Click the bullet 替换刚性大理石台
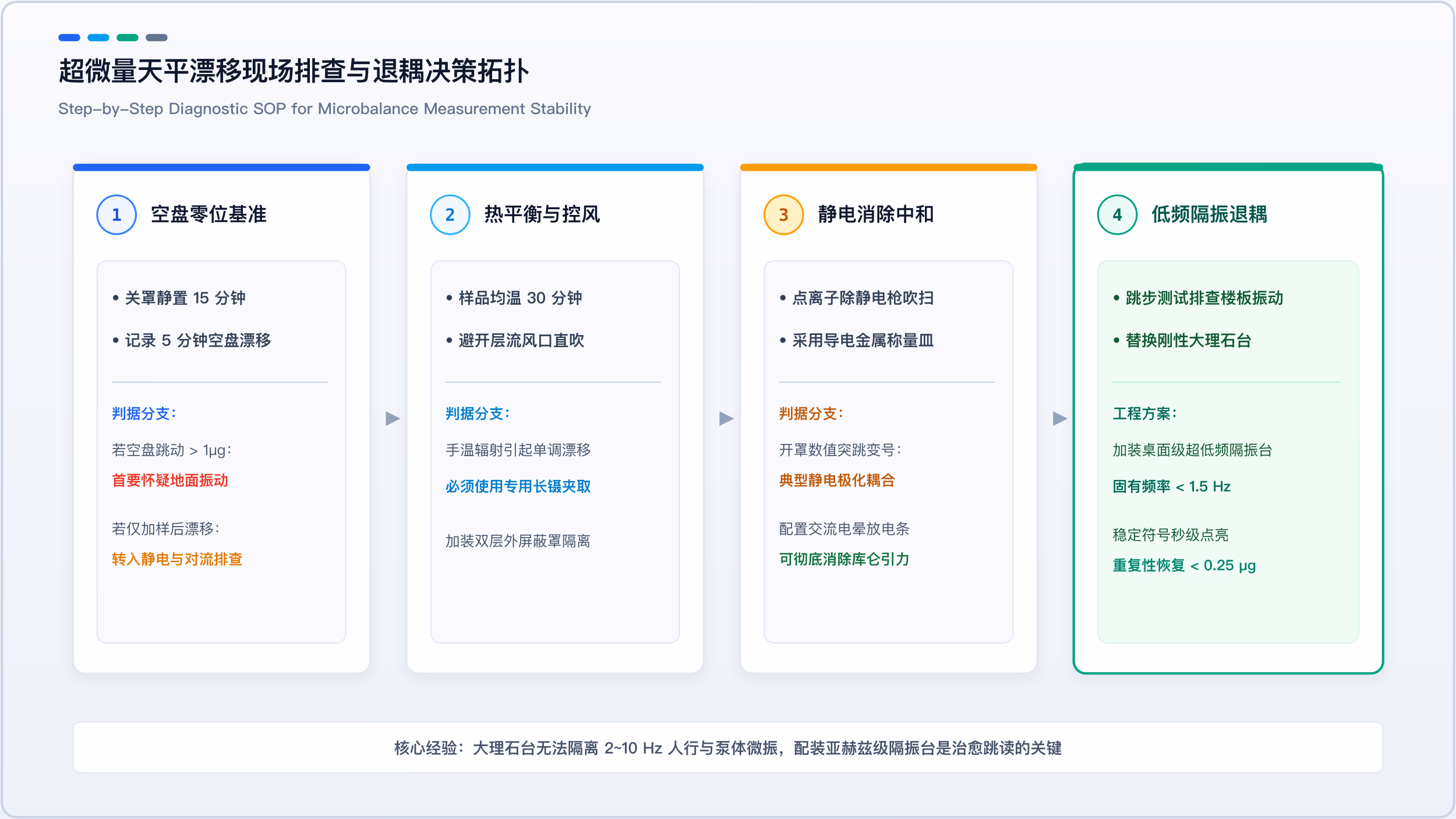This screenshot has height=819, width=1456. pos(1182,340)
